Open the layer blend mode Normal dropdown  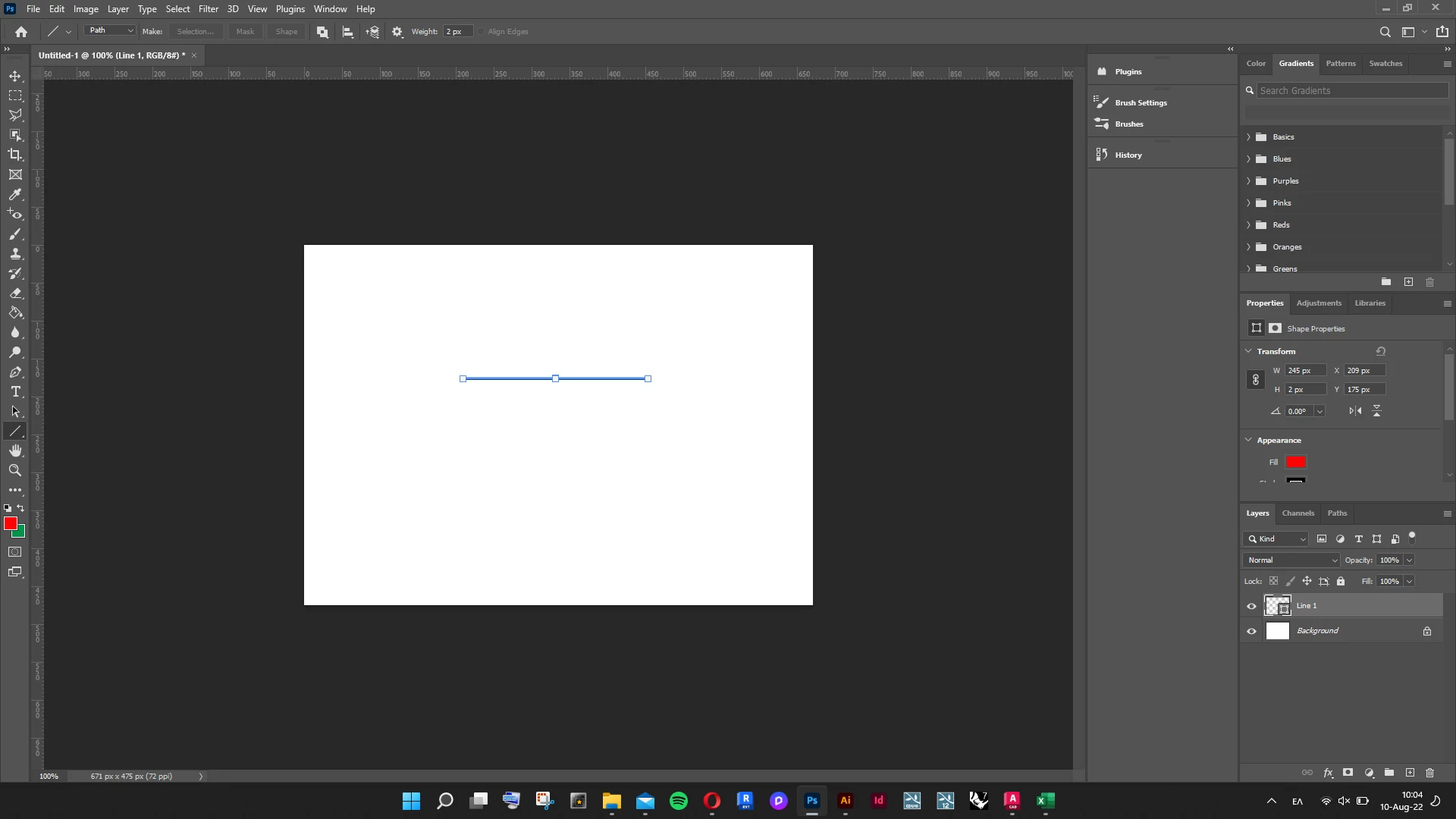(1291, 560)
